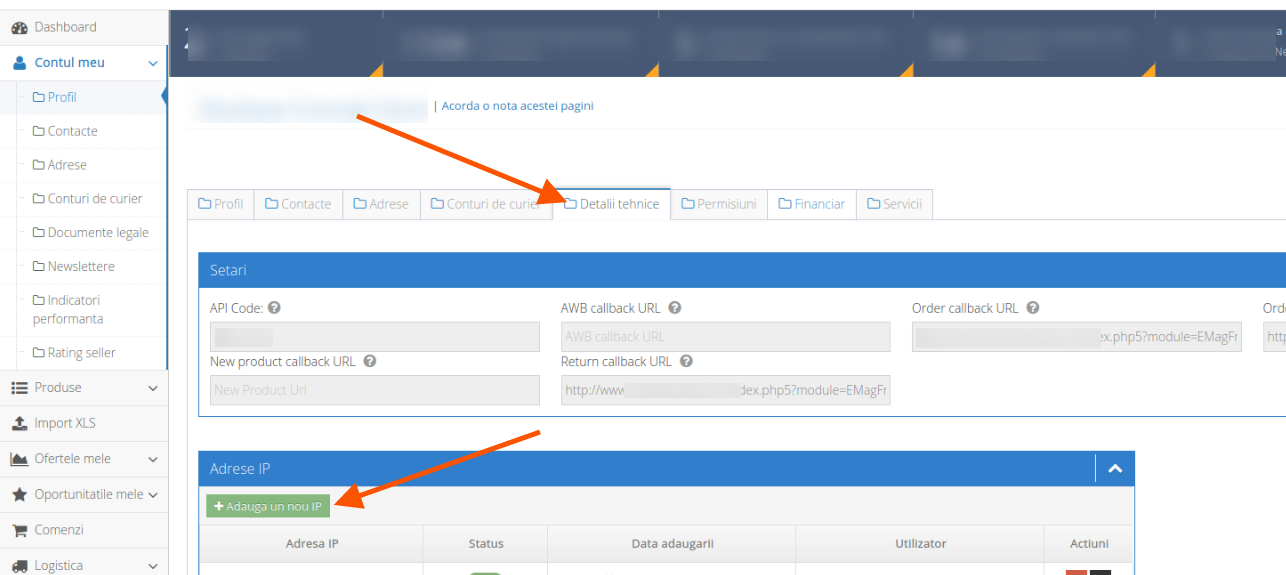Switch to the Adrese tab
The image size is (1286, 575).
click(381, 204)
